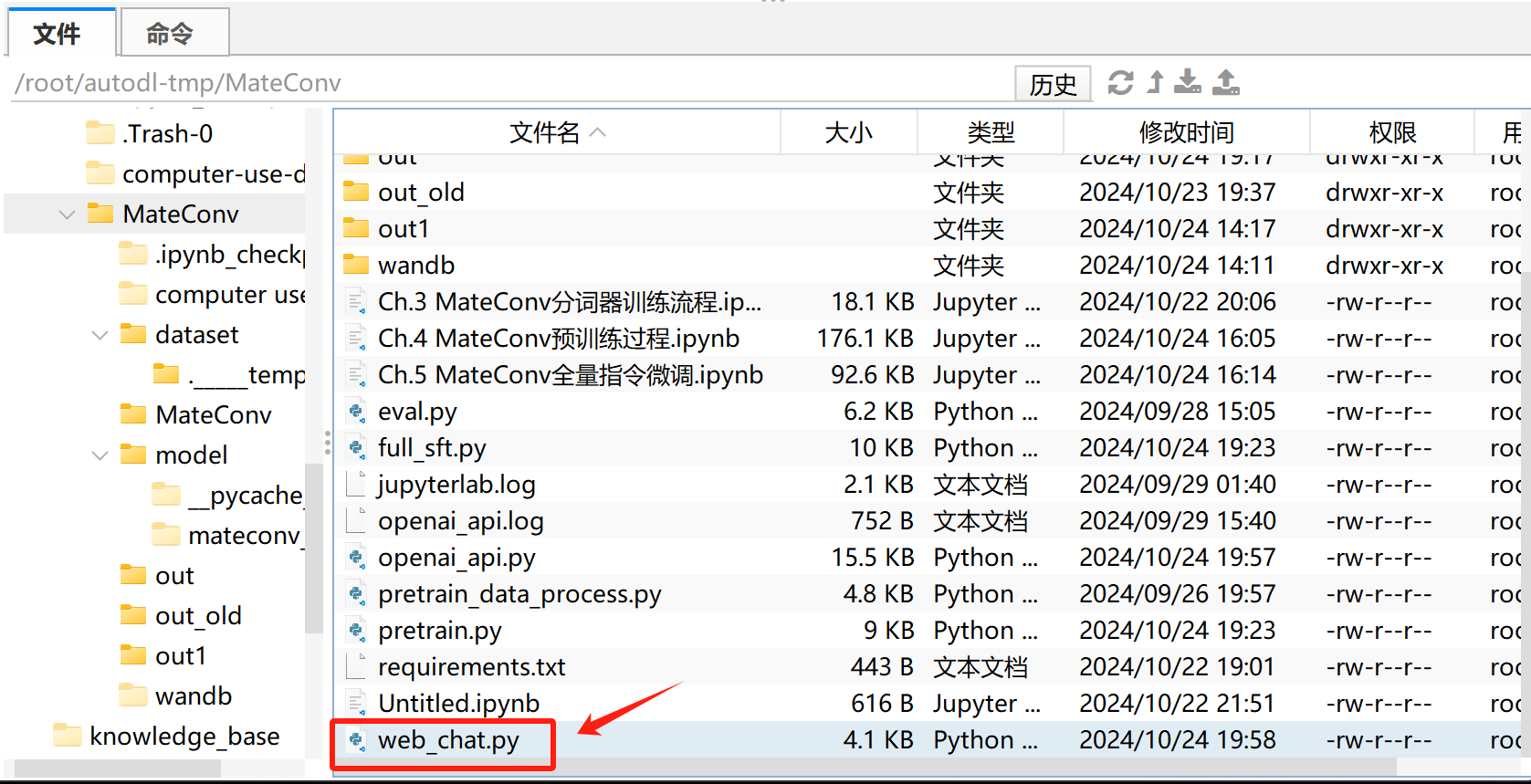The height and width of the screenshot is (784, 1531).
Task: Select the file name eval.py
Action: pos(417,412)
